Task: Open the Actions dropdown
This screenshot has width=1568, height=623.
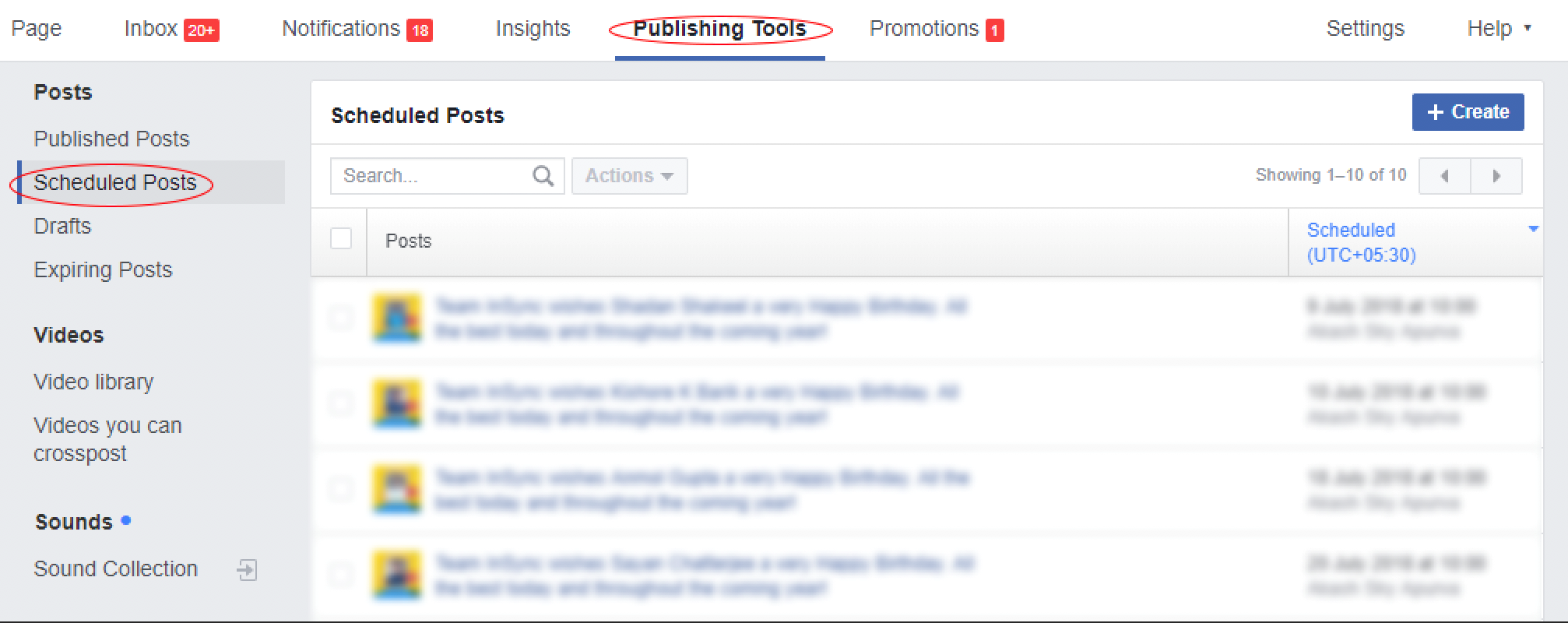Action: point(629,176)
